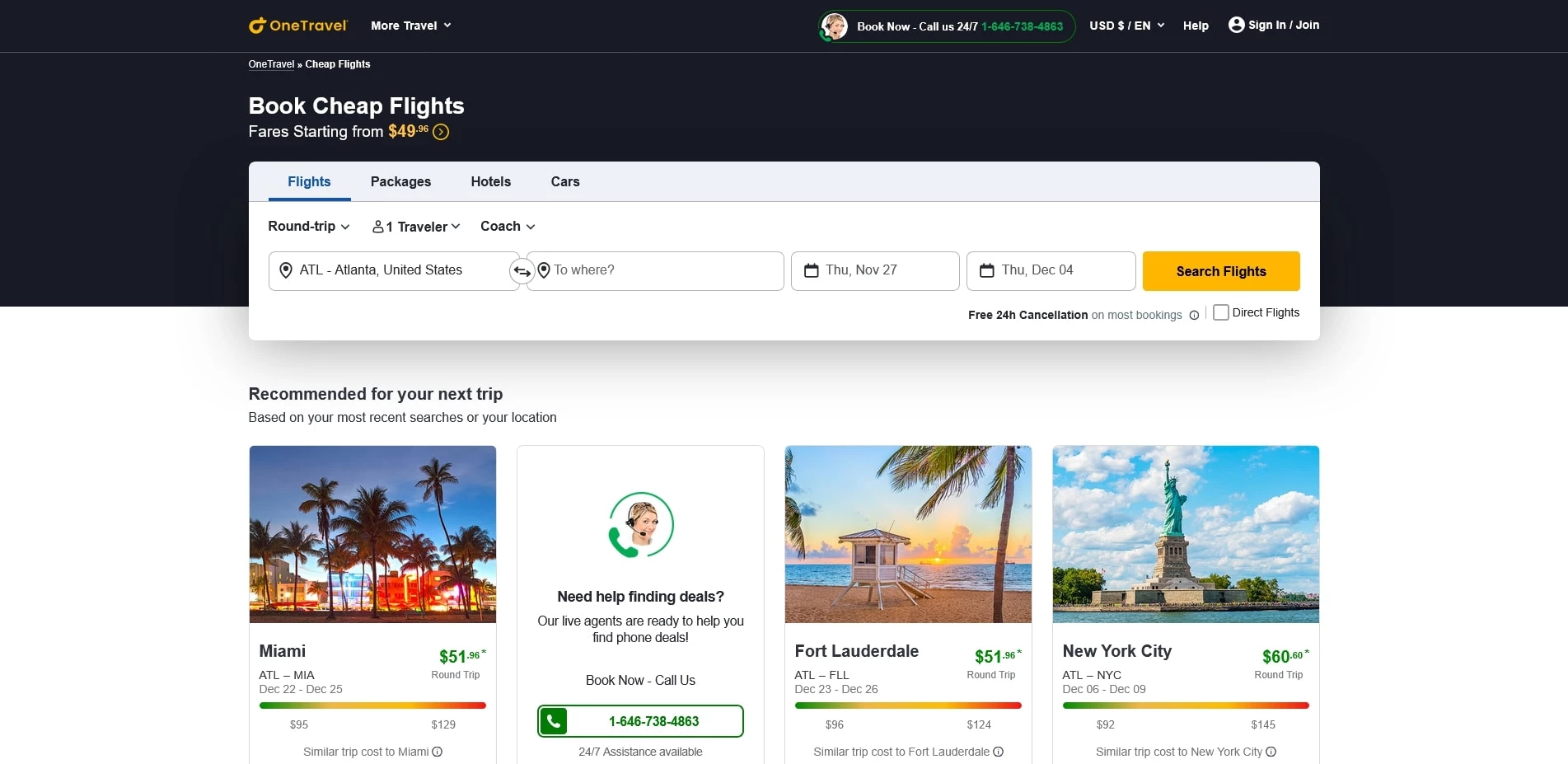Open the More Travel menu
Screen dimensions: 1568x764
pos(410,25)
